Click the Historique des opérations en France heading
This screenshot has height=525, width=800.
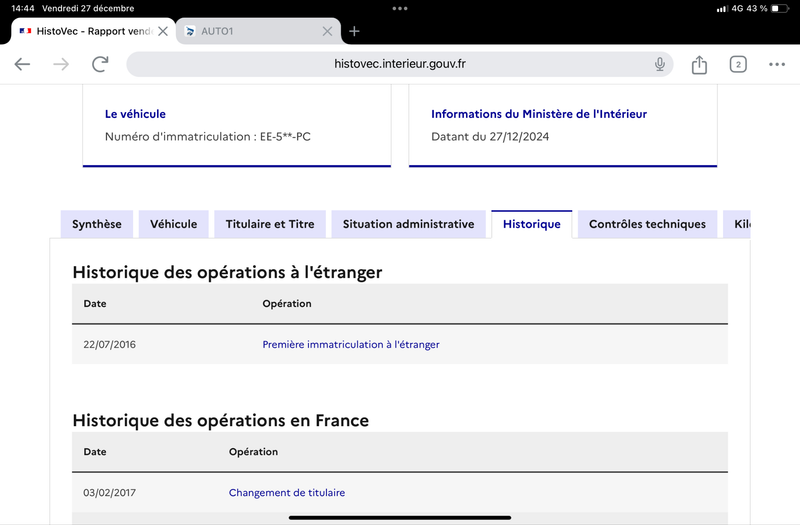pyautogui.click(x=220, y=420)
